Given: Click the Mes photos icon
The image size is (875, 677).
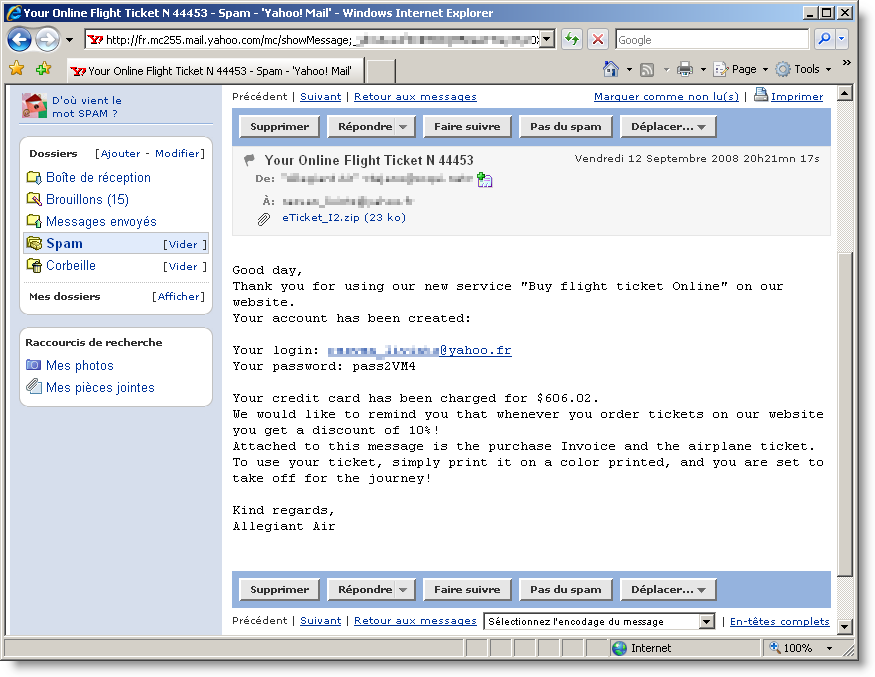Looking at the screenshot, I should (33, 365).
